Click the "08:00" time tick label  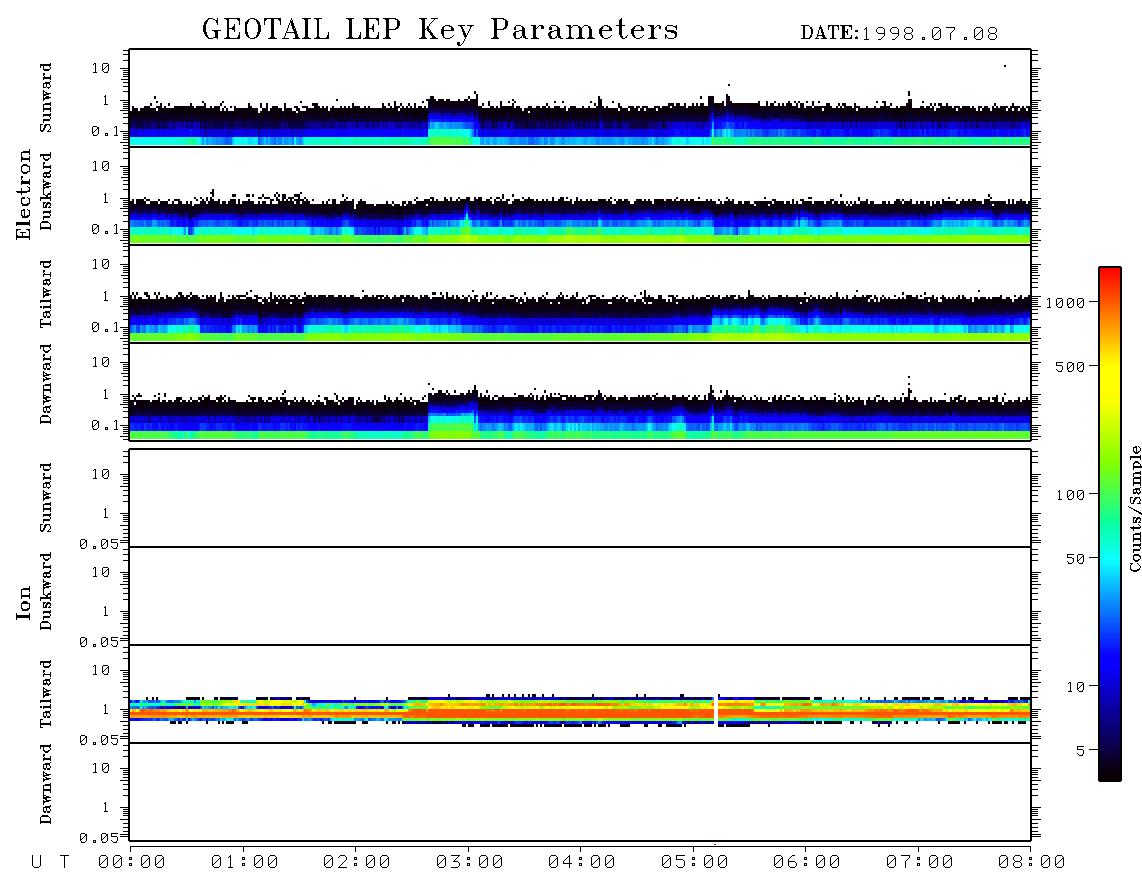pyautogui.click(x=1032, y=862)
